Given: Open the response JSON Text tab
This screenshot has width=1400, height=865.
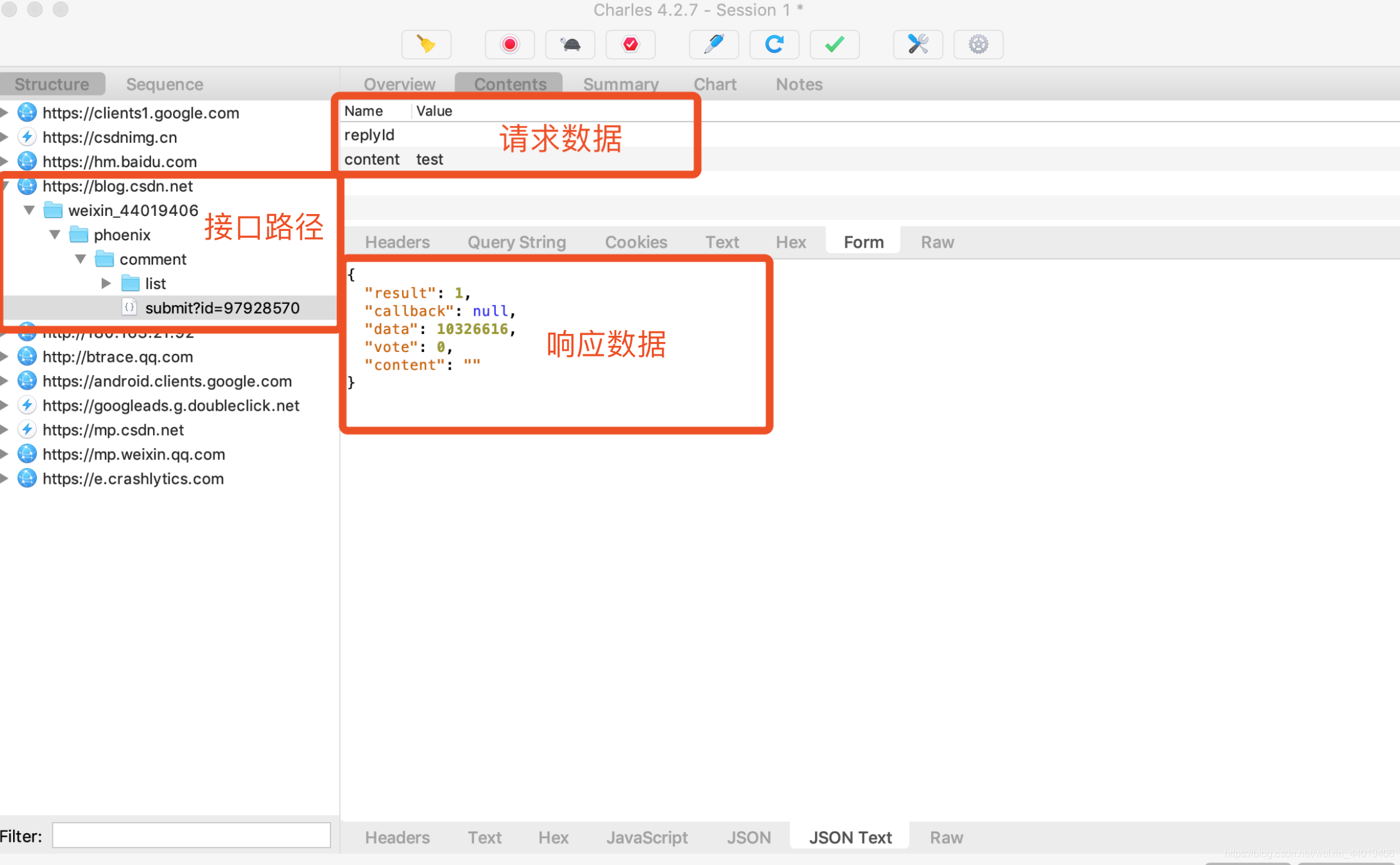Looking at the screenshot, I should click(x=850, y=838).
